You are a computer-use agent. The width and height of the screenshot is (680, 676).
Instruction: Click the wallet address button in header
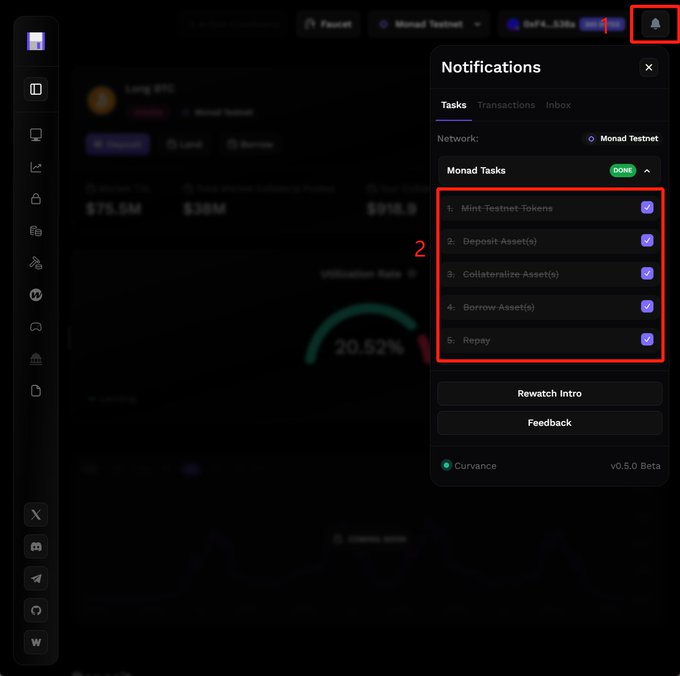click(566, 24)
